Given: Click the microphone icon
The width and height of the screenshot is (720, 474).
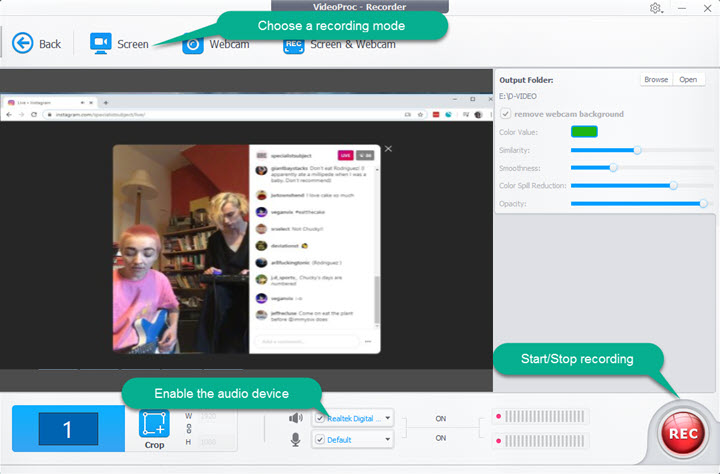Looking at the screenshot, I should [295, 440].
